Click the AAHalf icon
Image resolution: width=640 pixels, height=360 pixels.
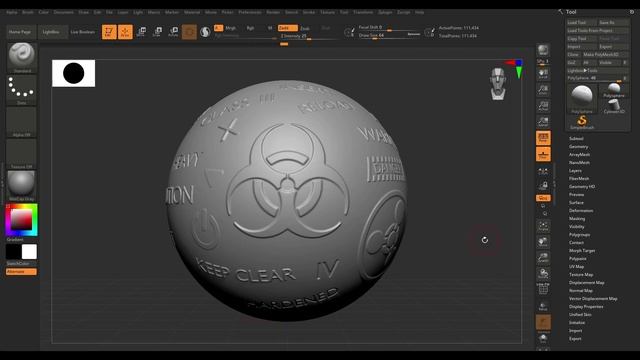[543, 122]
